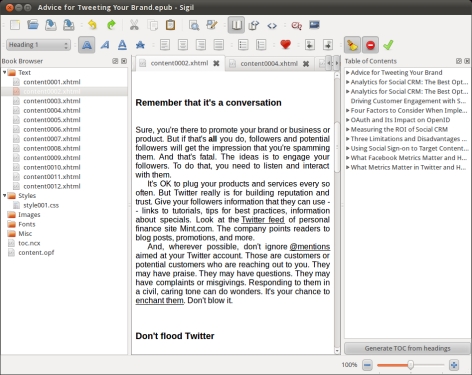Image resolution: width=472 pixels, height=375 pixels.
Task: Align text left
Action: click(x=165, y=45)
